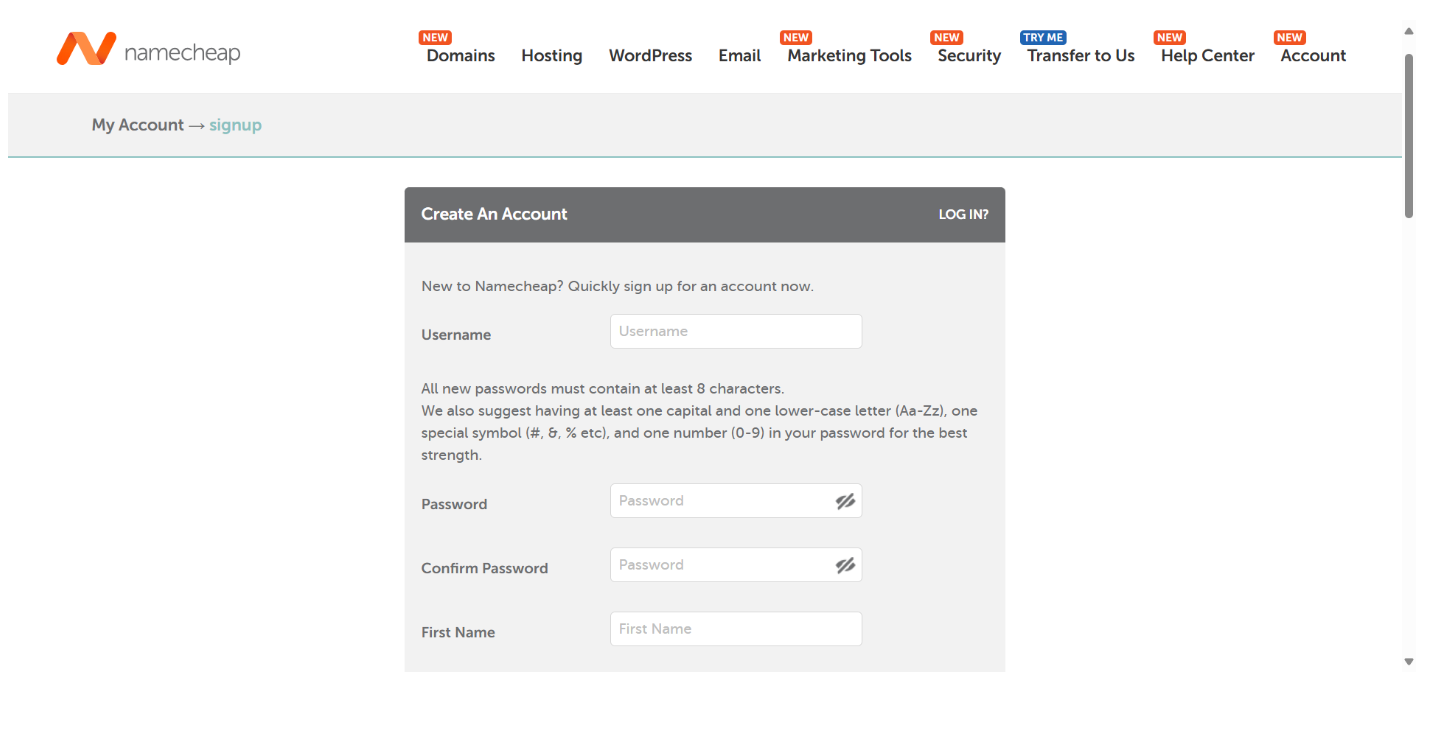This screenshot has width=1440, height=736.
Task: Click the First Name label
Action: click(x=458, y=632)
